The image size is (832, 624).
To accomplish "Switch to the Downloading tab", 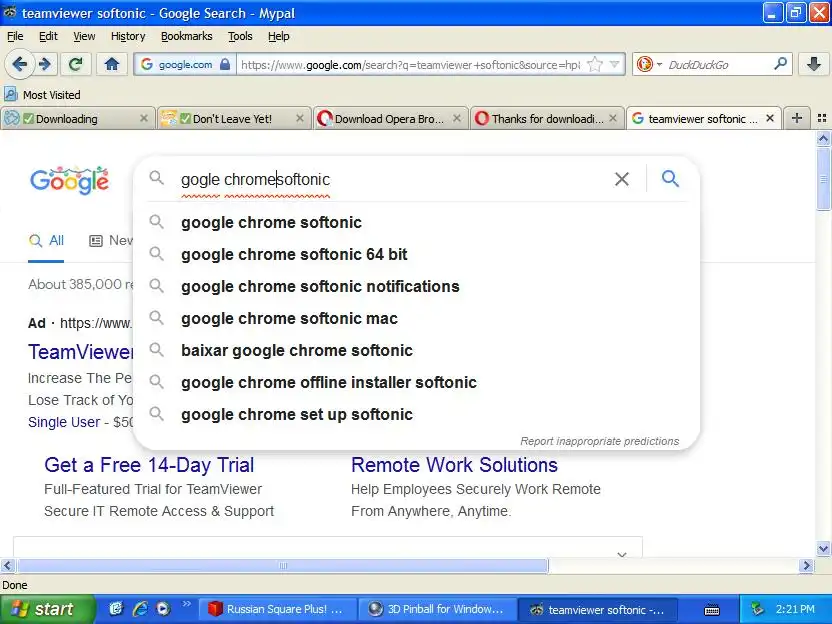I will (77, 119).
